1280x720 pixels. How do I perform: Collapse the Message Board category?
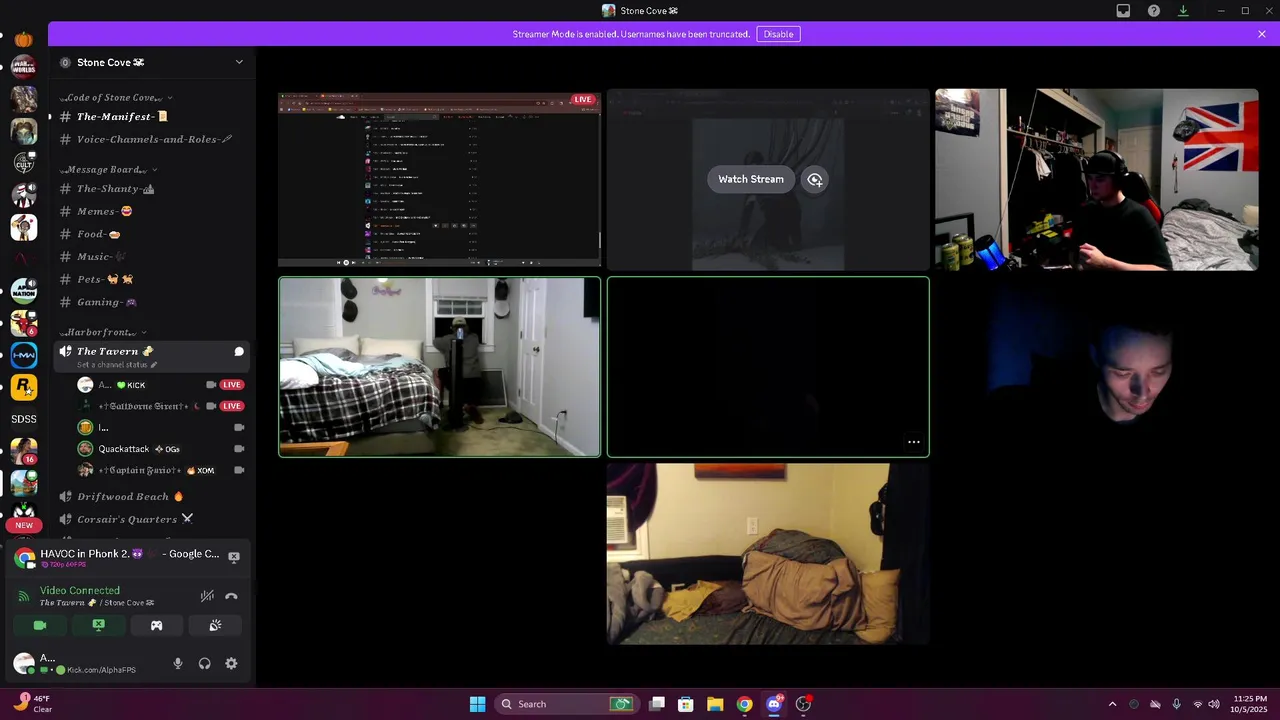108,169
